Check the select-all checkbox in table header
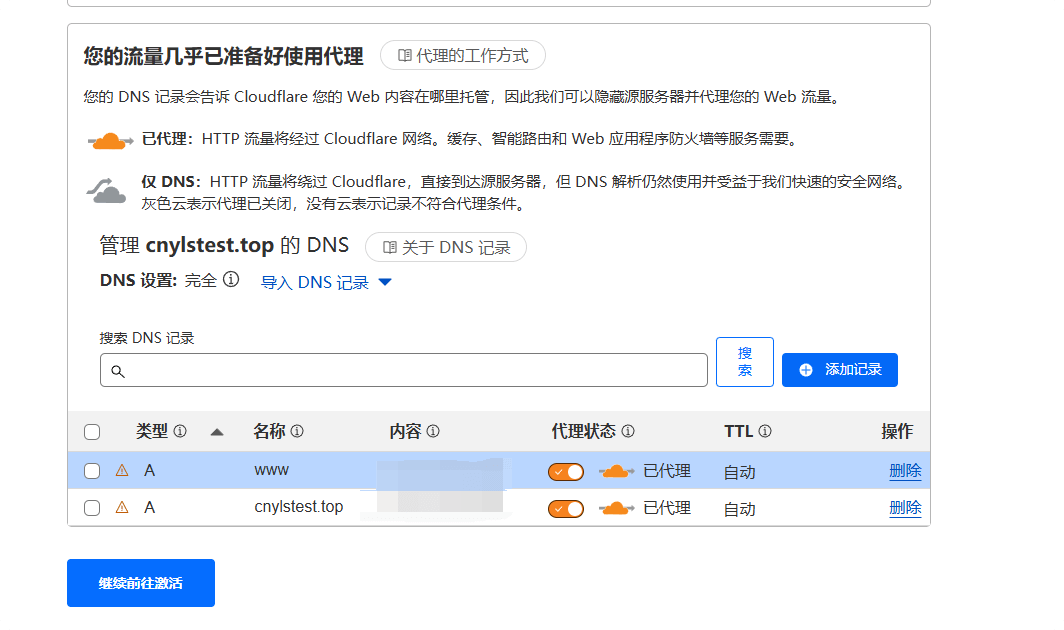Screen dimensions: 1064x630 92,432
